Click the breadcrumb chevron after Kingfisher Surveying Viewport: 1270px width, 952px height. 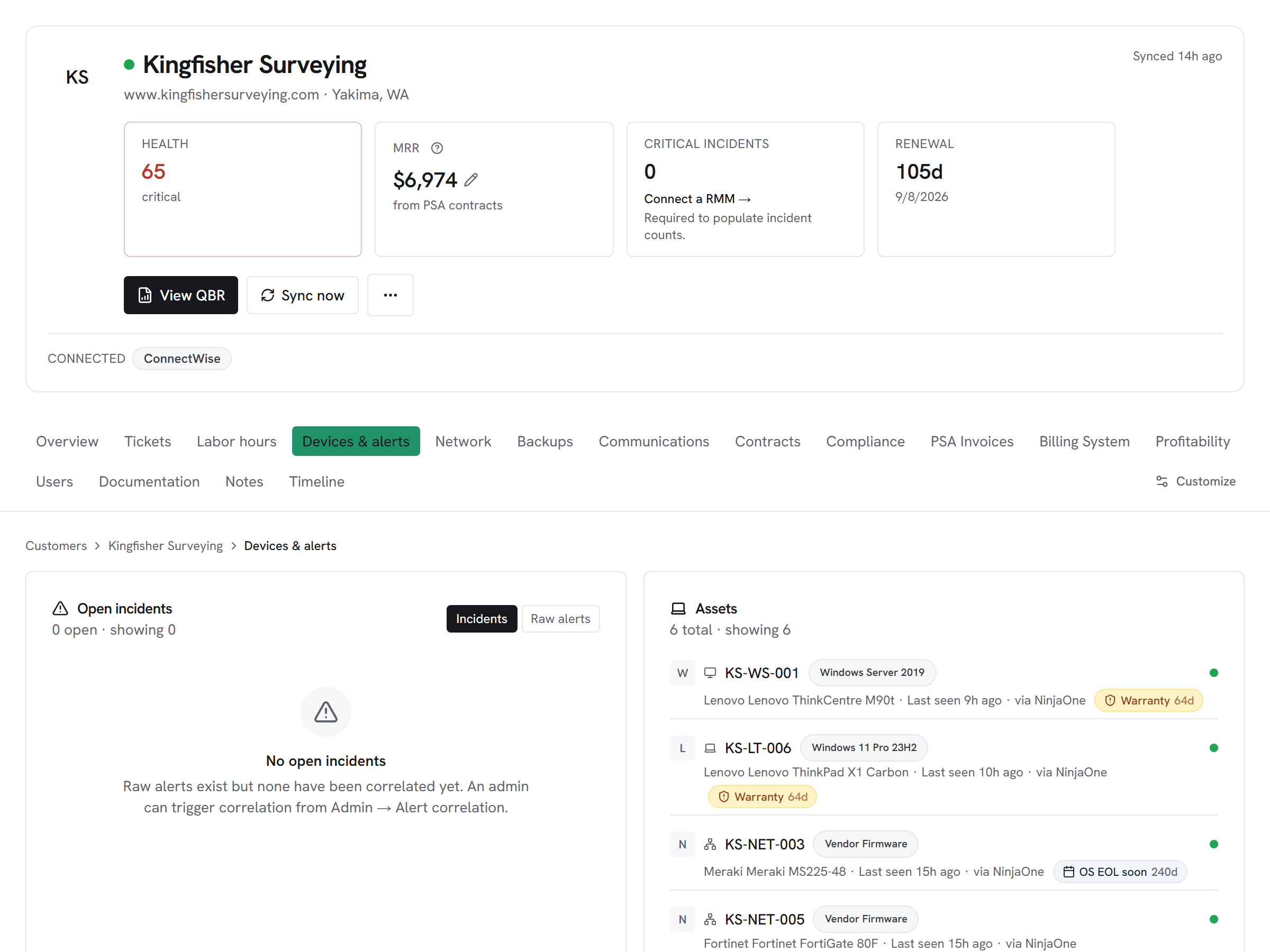pos(234,546)
